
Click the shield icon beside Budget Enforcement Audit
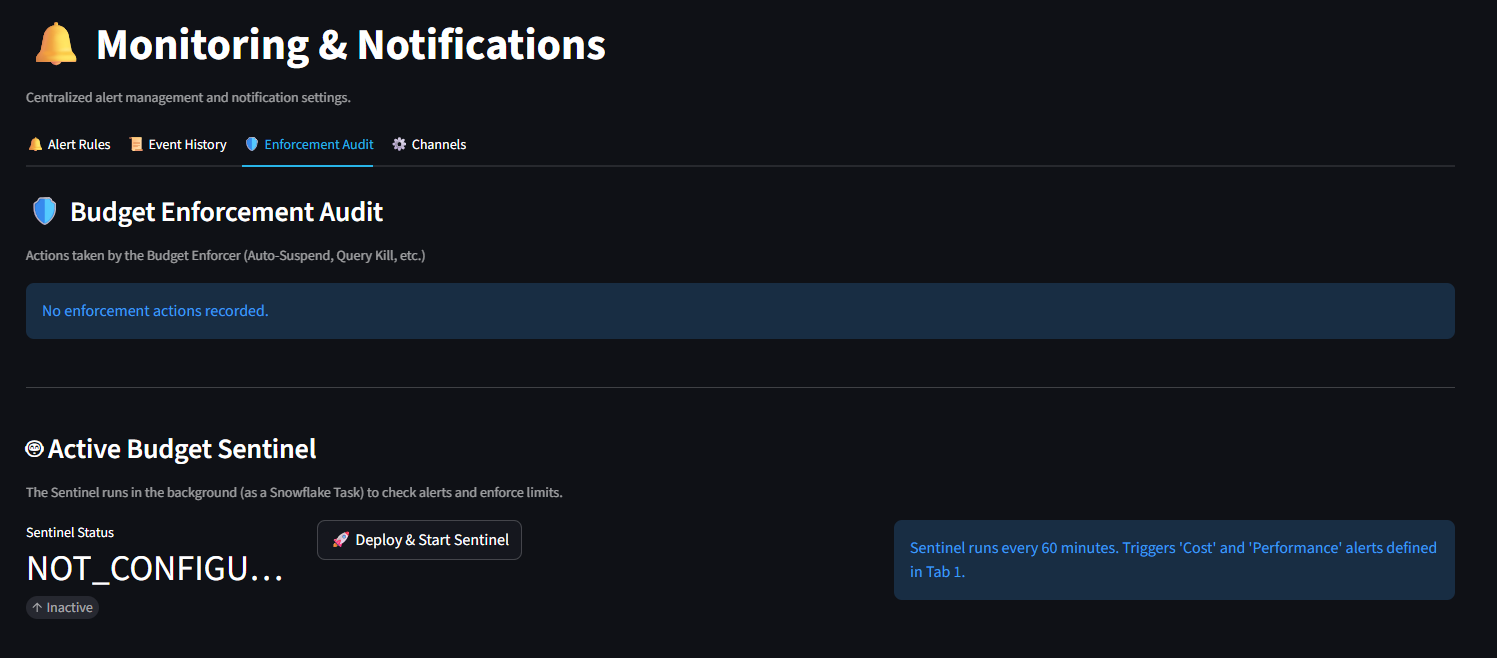point(45,211)
